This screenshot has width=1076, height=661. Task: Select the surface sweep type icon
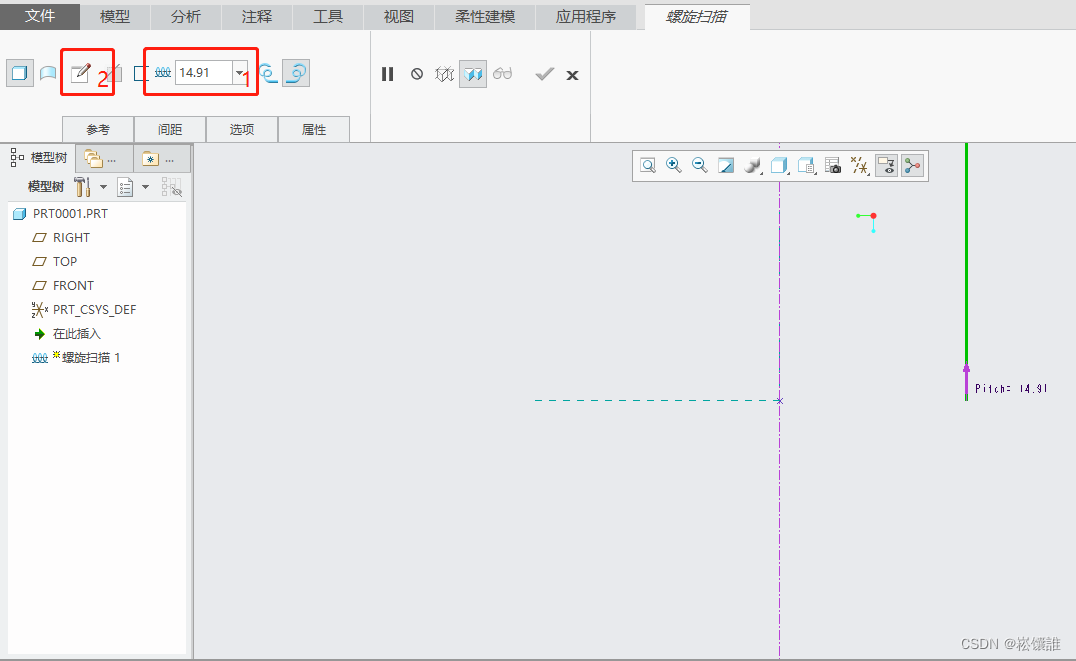[47, 73]
